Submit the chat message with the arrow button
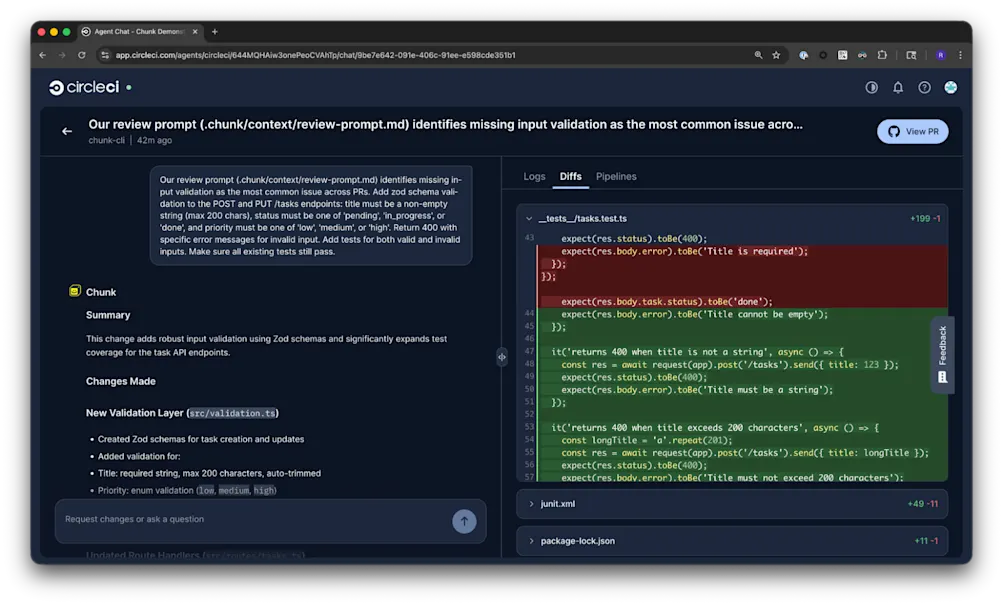 (x=464, y=521)
